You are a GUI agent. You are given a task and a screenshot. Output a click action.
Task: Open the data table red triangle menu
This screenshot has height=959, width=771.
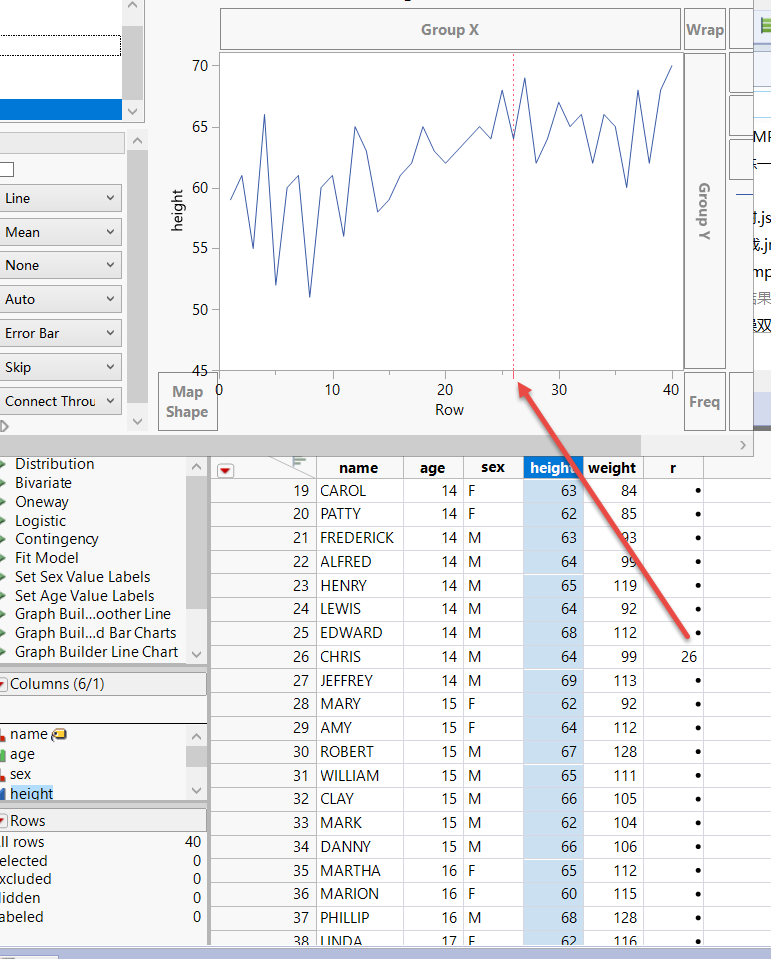[x=226, y=470]
